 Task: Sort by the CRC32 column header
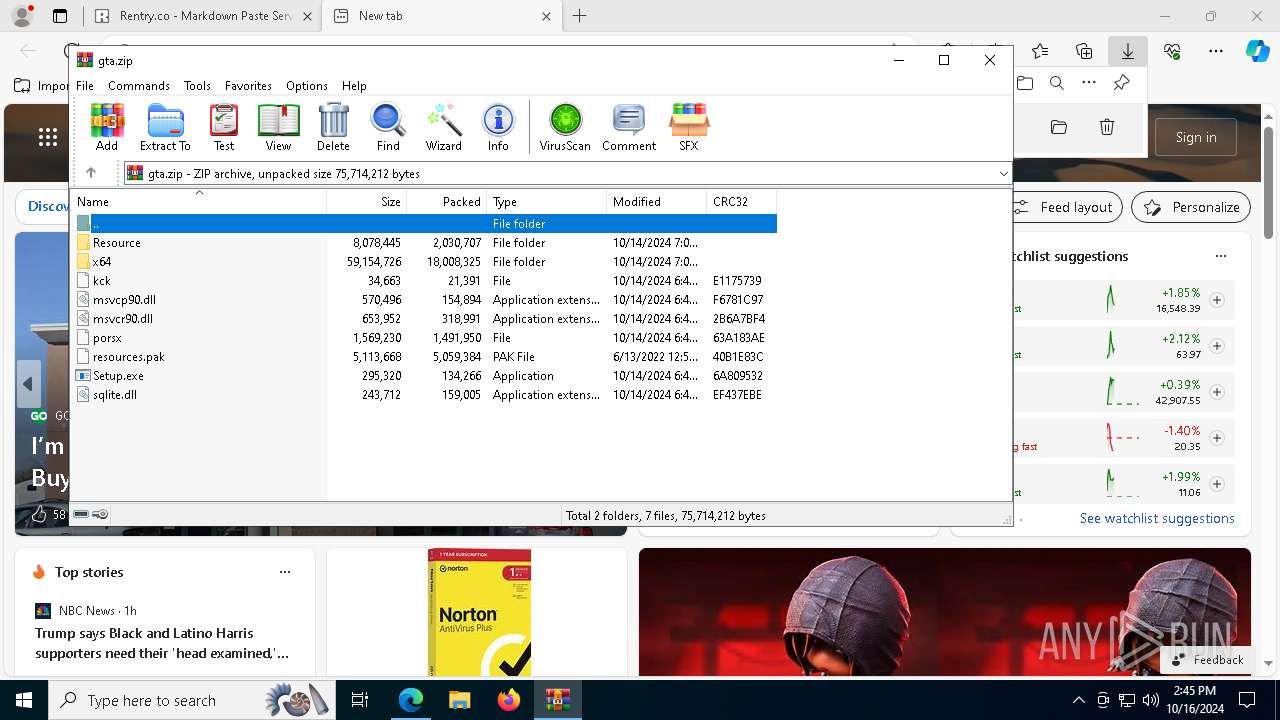click(x=741, y=202)
